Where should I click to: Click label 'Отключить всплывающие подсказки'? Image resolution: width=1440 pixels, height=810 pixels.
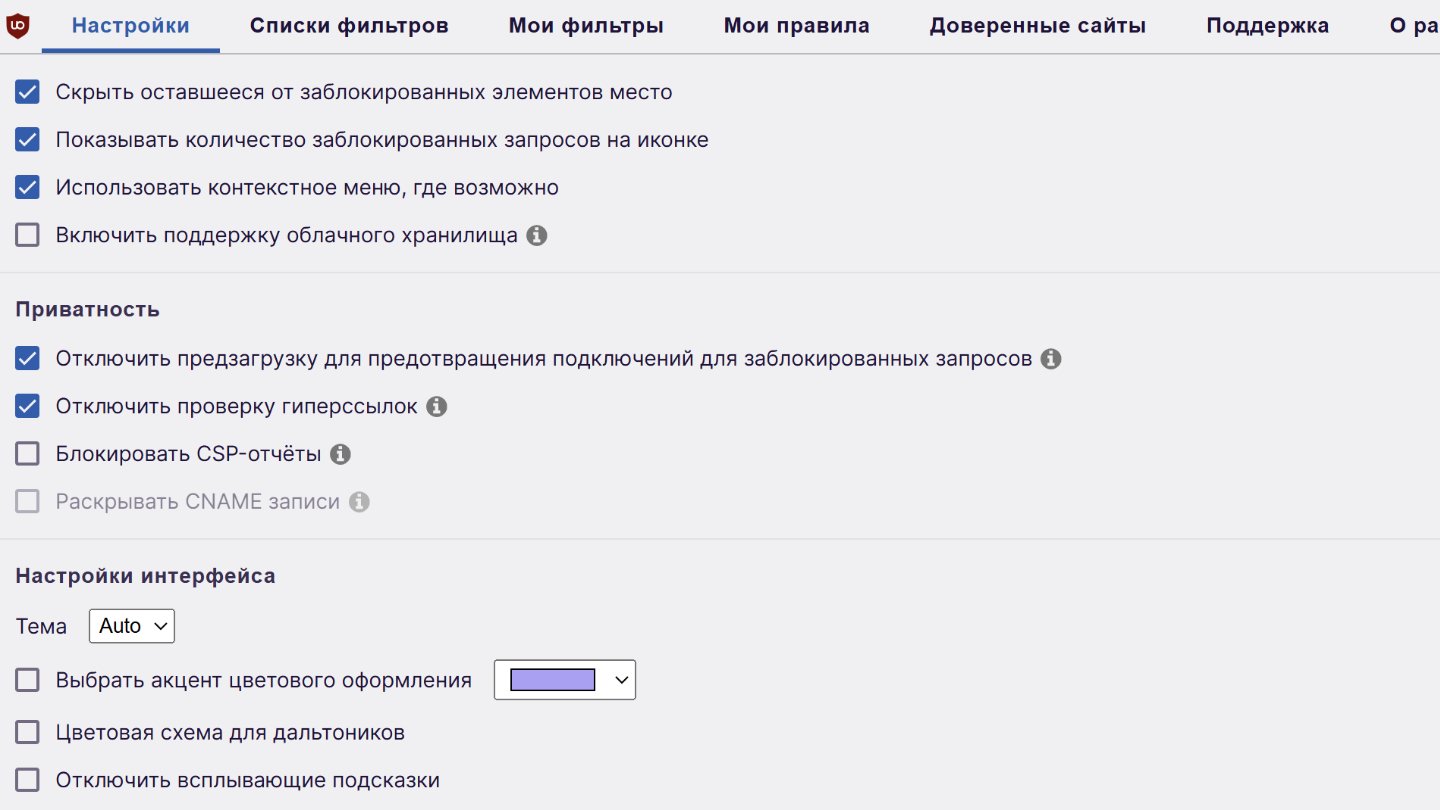[248, 780]
